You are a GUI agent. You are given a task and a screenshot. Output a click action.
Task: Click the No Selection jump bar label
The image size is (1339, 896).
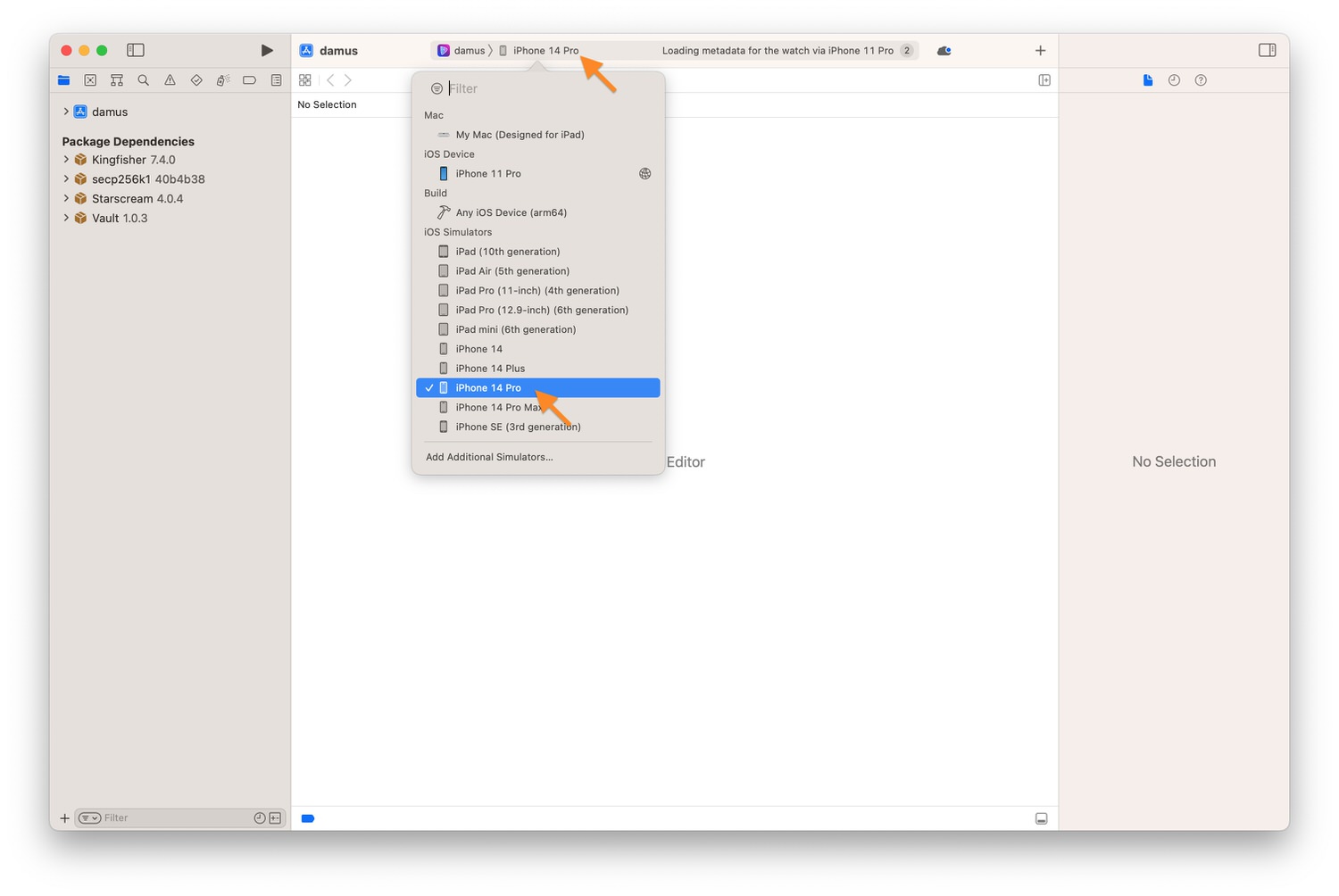click(x=327, y=104)
